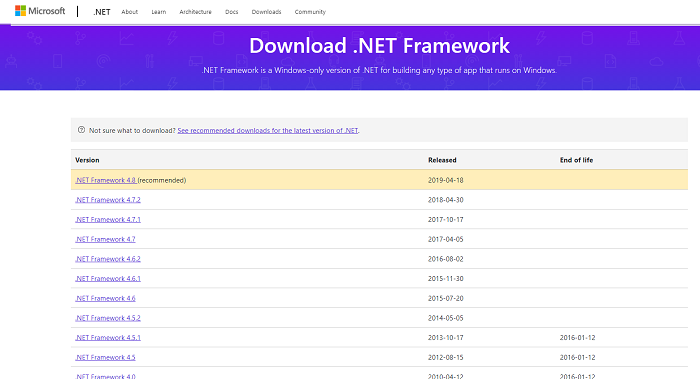Click the Released column header
700x379 pixels.
442,160
